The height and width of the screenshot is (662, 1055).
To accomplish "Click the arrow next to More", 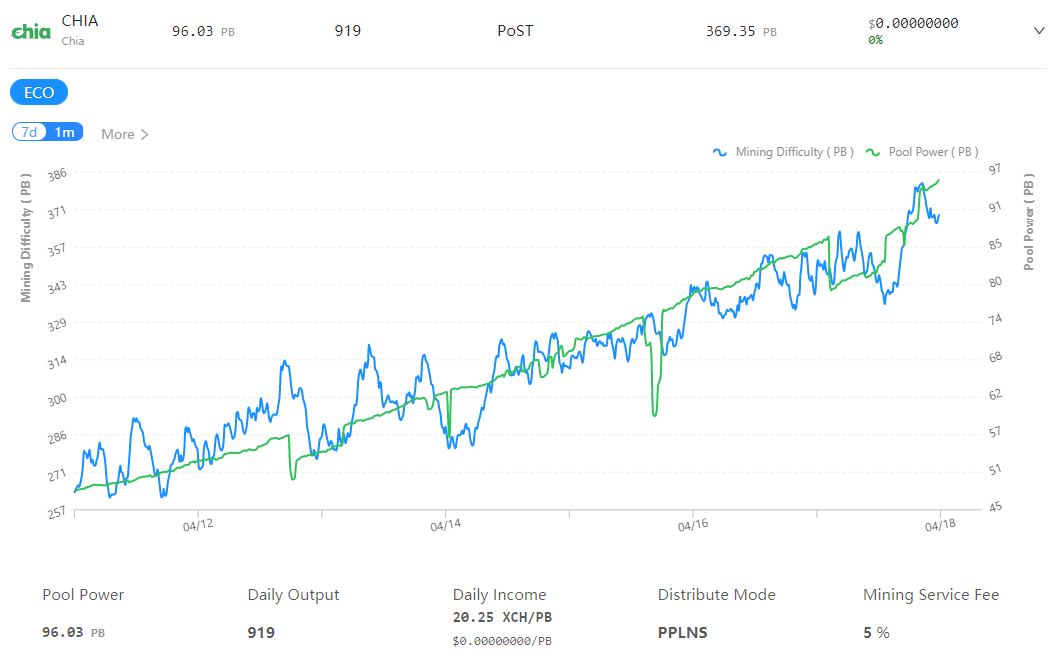I will (145, 134).
